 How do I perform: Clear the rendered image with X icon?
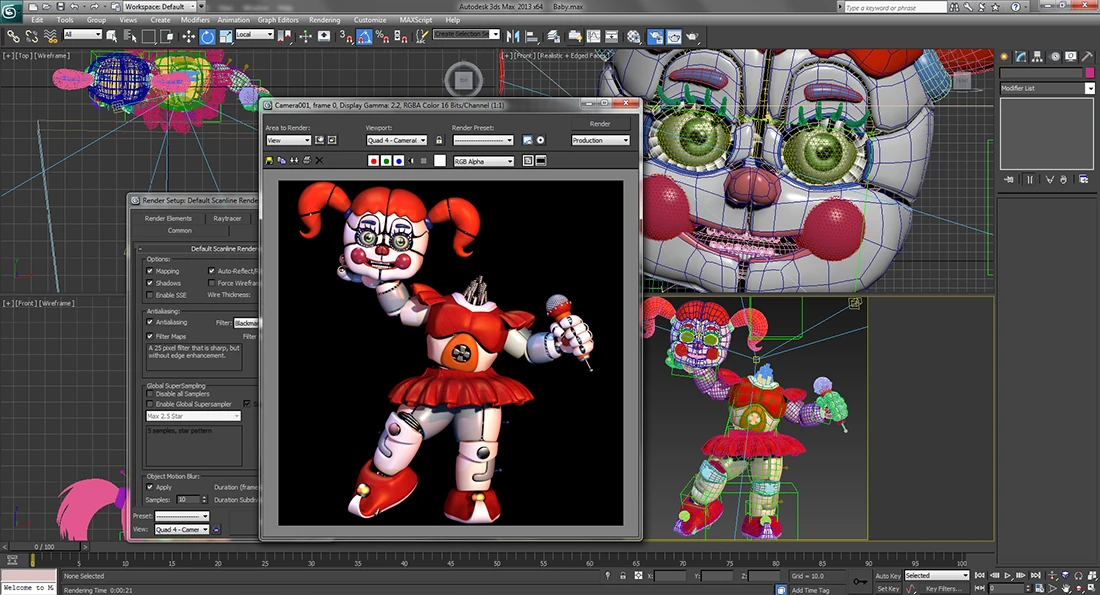coord(320,161)
